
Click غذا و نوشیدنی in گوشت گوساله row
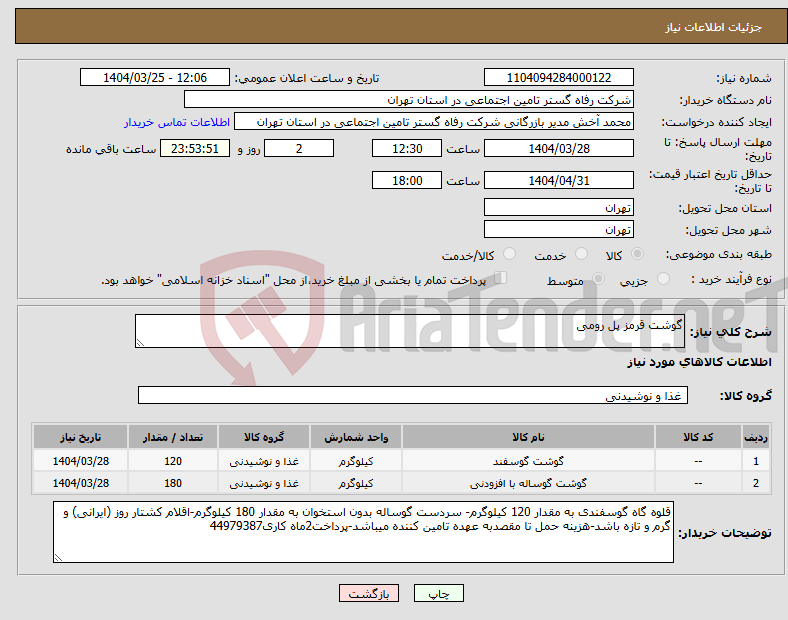264,483
